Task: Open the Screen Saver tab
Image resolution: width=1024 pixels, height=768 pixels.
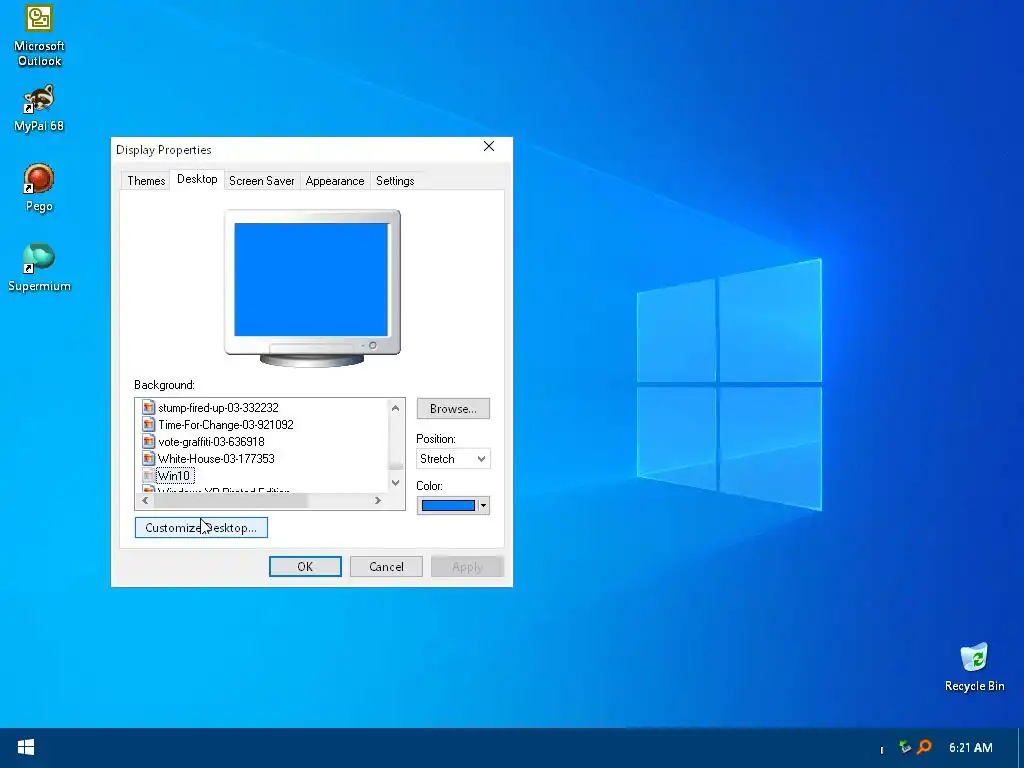Action: click(262, 181)
